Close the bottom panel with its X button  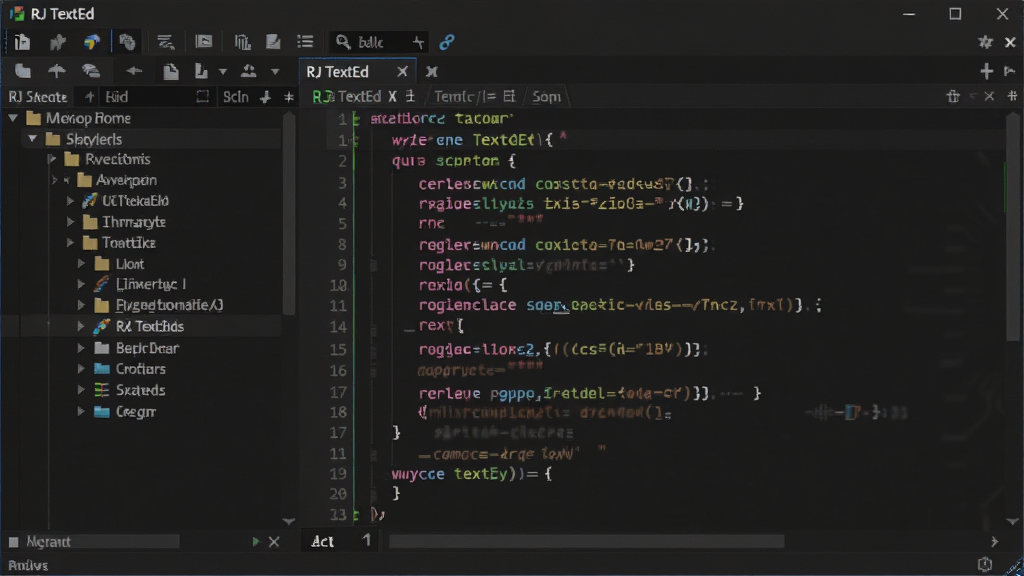pyautogui.click(x=274, y=541)
